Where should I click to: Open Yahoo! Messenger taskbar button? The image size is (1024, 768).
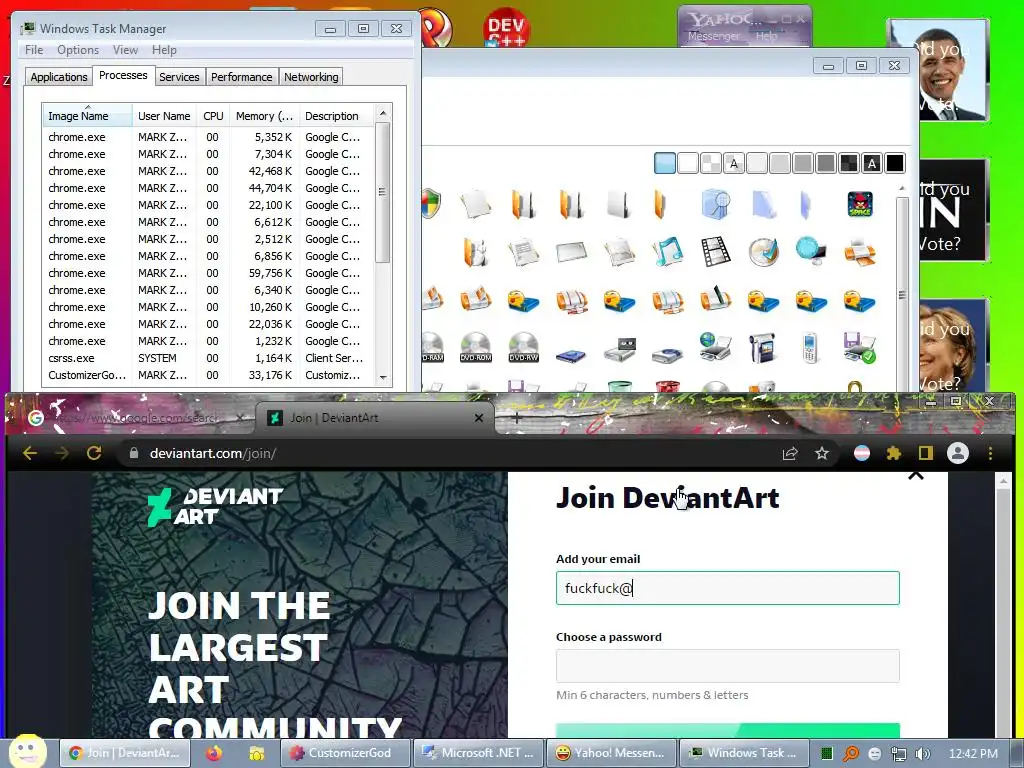611,753
